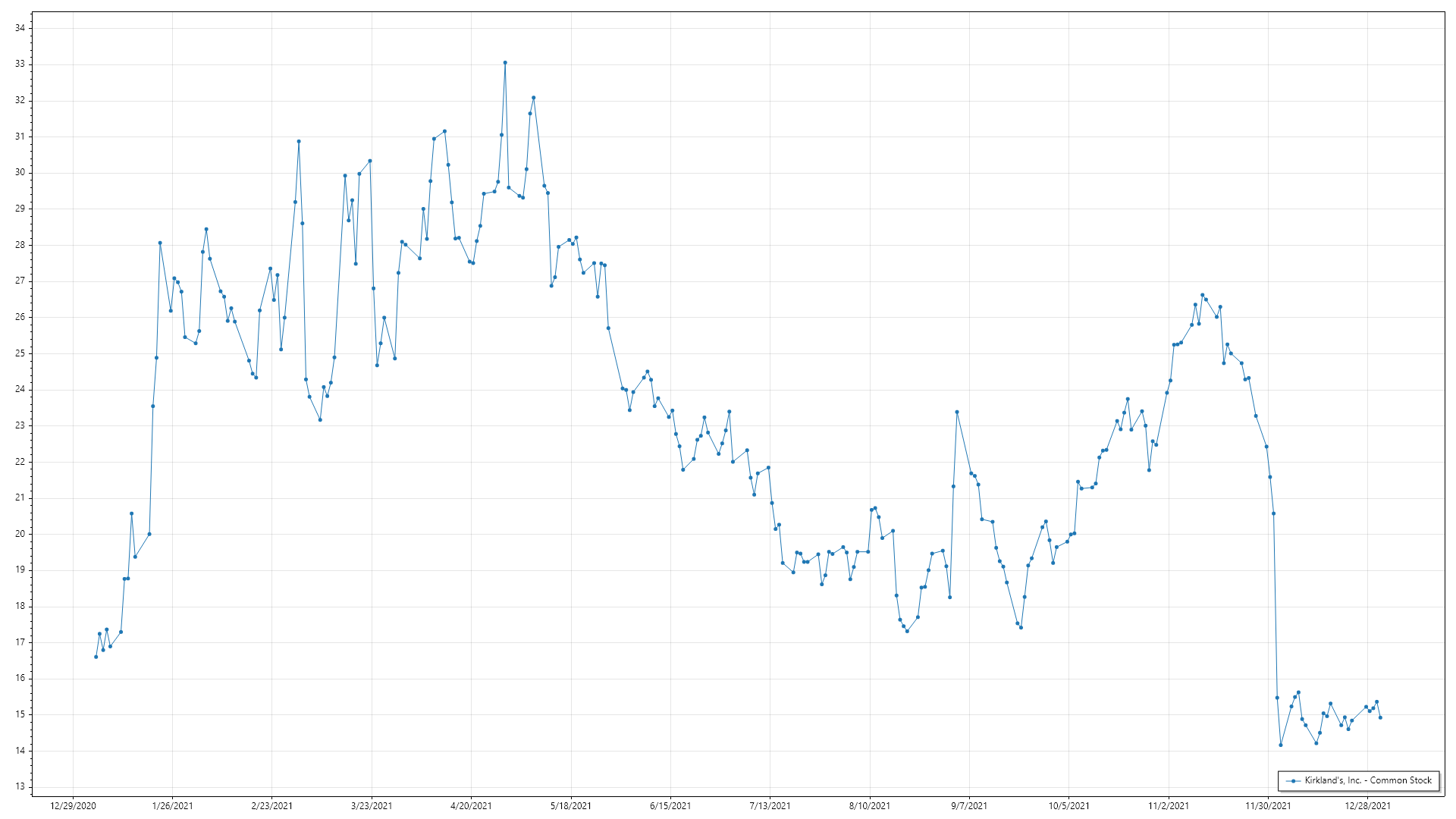This screenshot has height=819, width=1456.
Task: Click the 34 y-axis value label
Action: (20, 28)
